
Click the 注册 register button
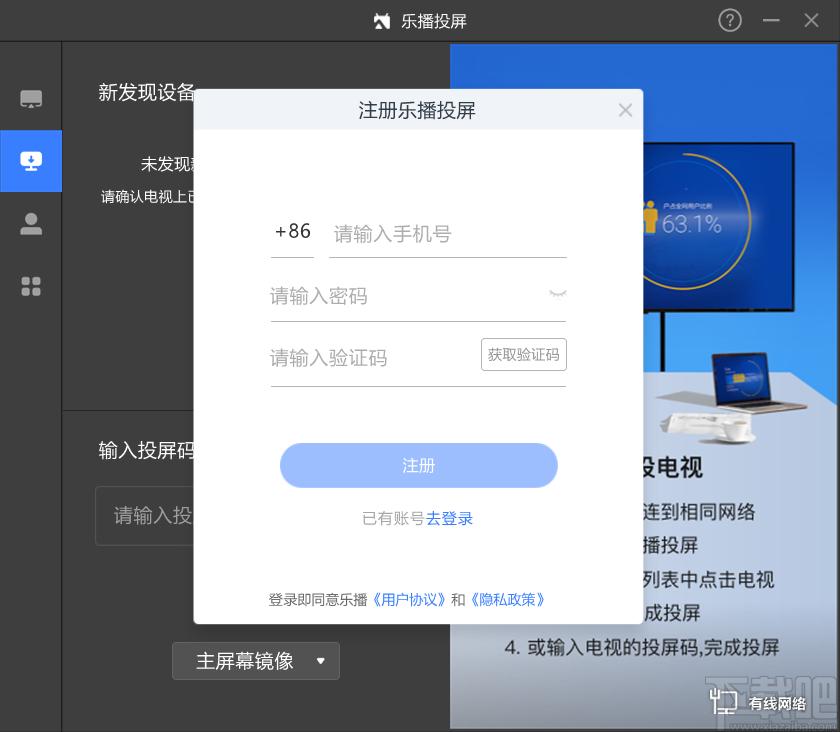point(419,465)
